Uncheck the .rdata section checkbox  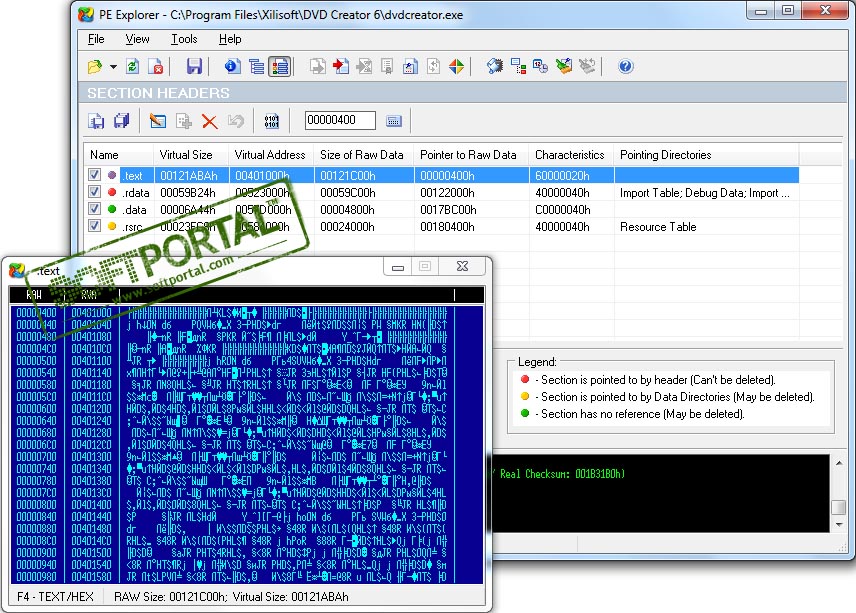94,192
